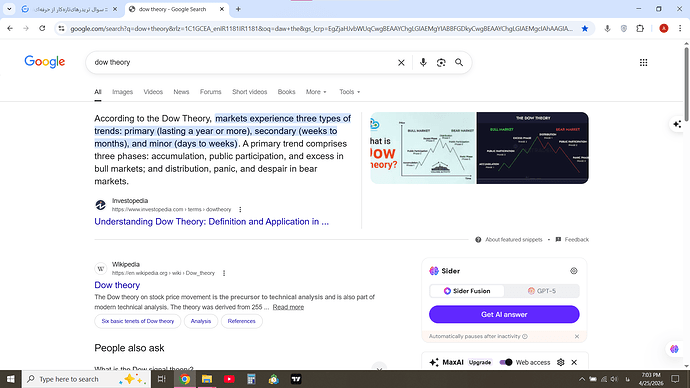Open Investopedia result three-dot options
Image resolution: width=690 pixels, height=388 pixels.
point(240,209)
